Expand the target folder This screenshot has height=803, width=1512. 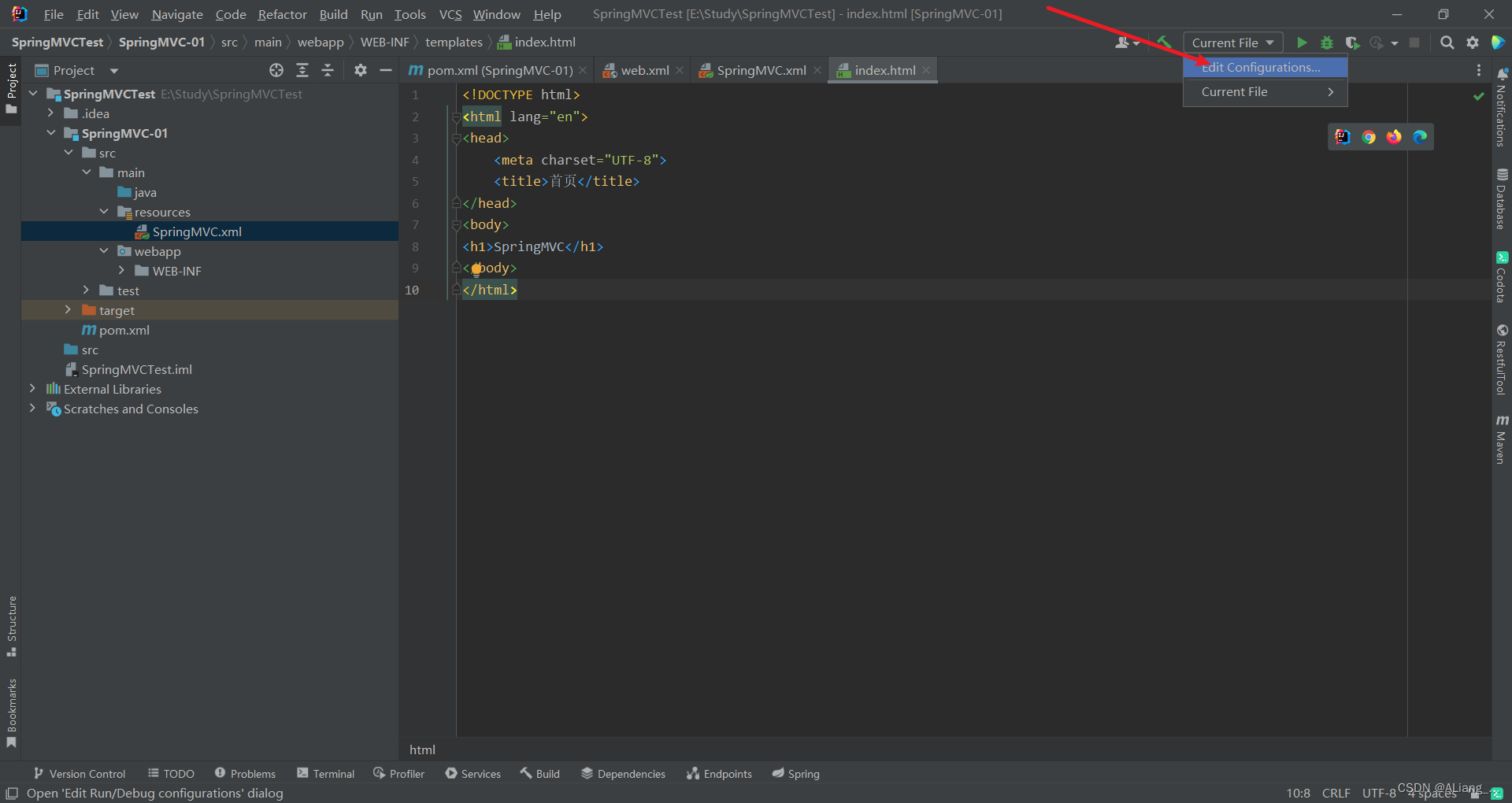point(69,310)
